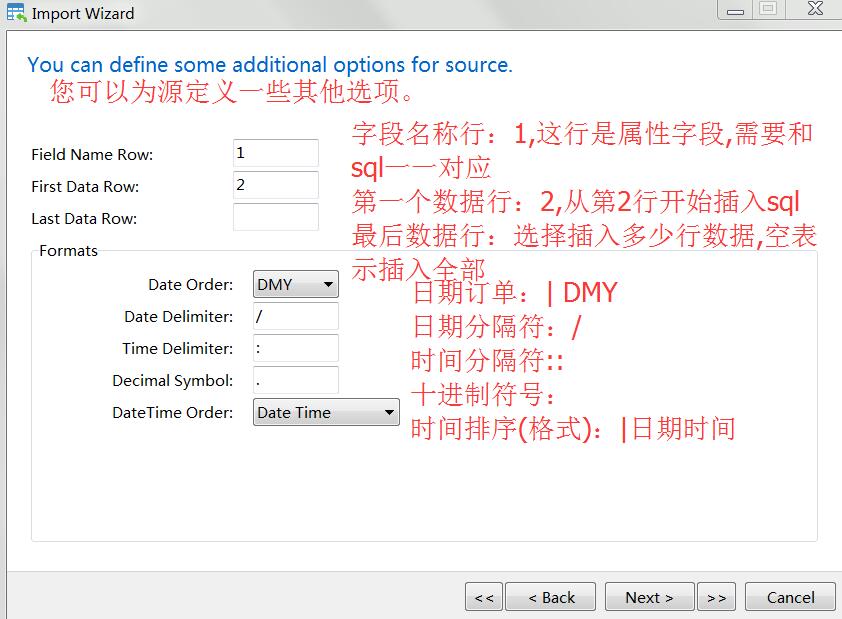Viewport: 842px width, 619px height.
Task: Close the Import Wizard window
Action: [814, 9]
